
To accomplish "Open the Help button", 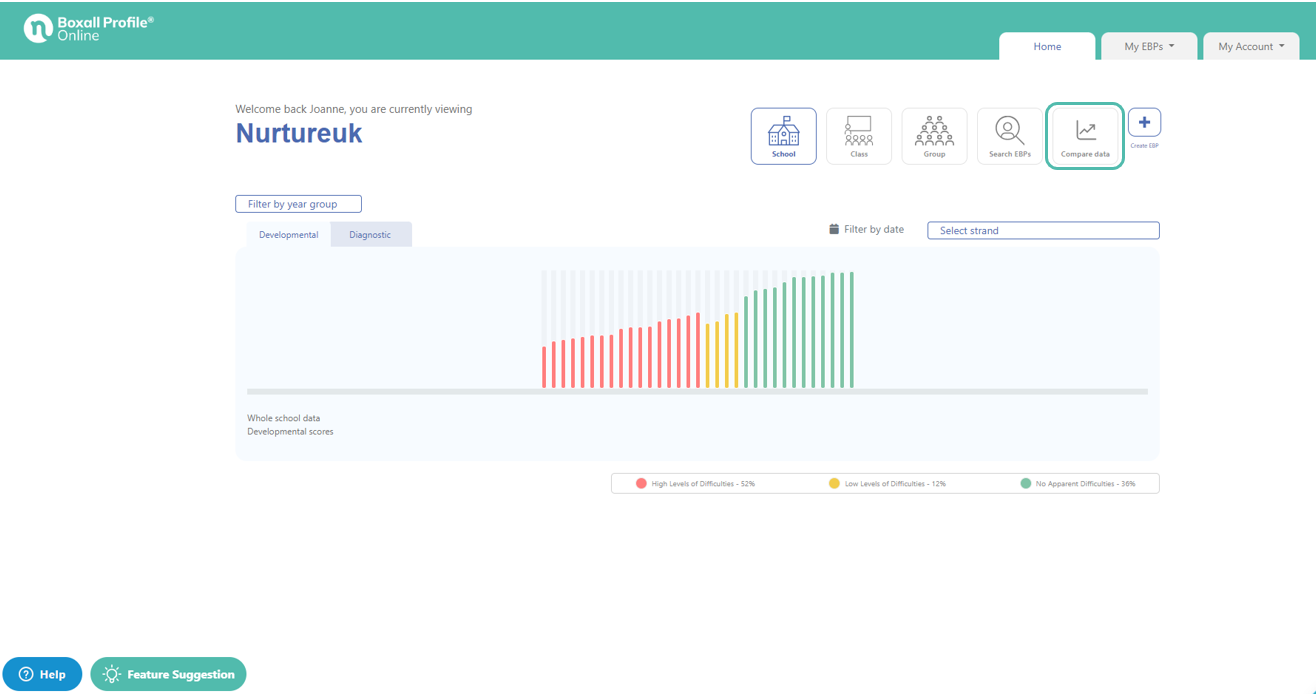I will (x=42, y=674).
